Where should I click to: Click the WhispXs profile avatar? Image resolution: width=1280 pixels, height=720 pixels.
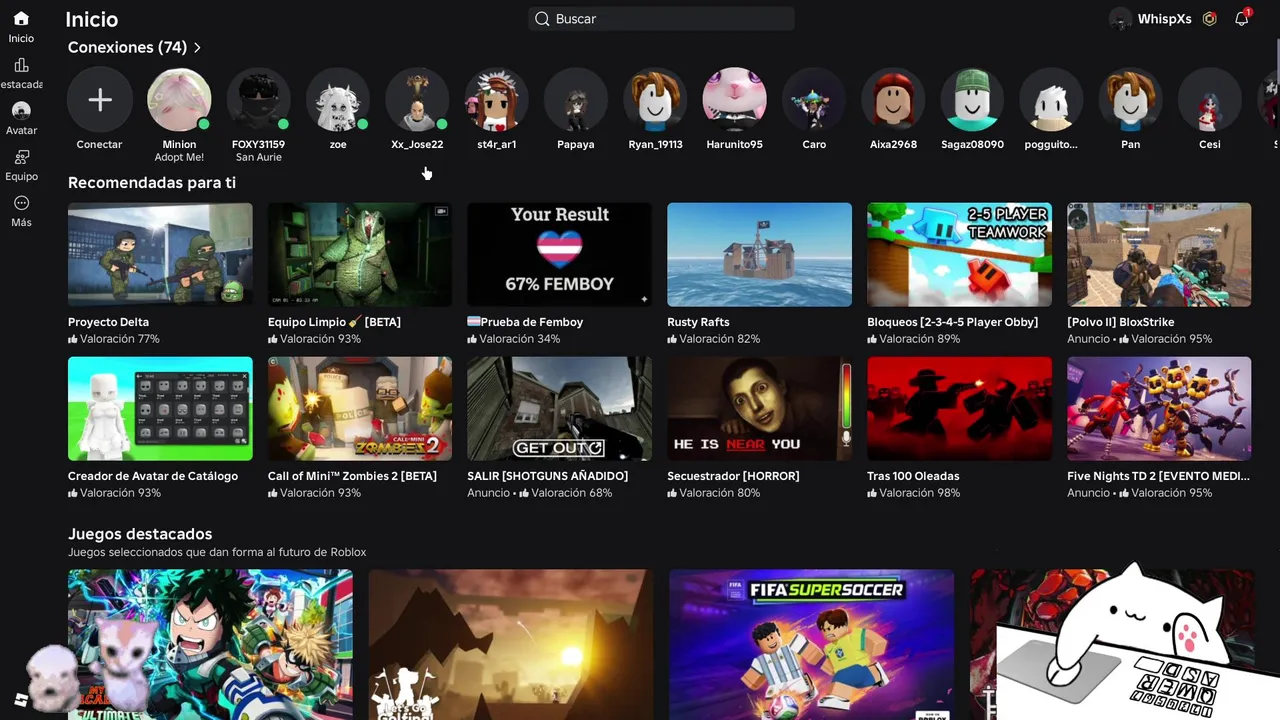click(1121, 19)
